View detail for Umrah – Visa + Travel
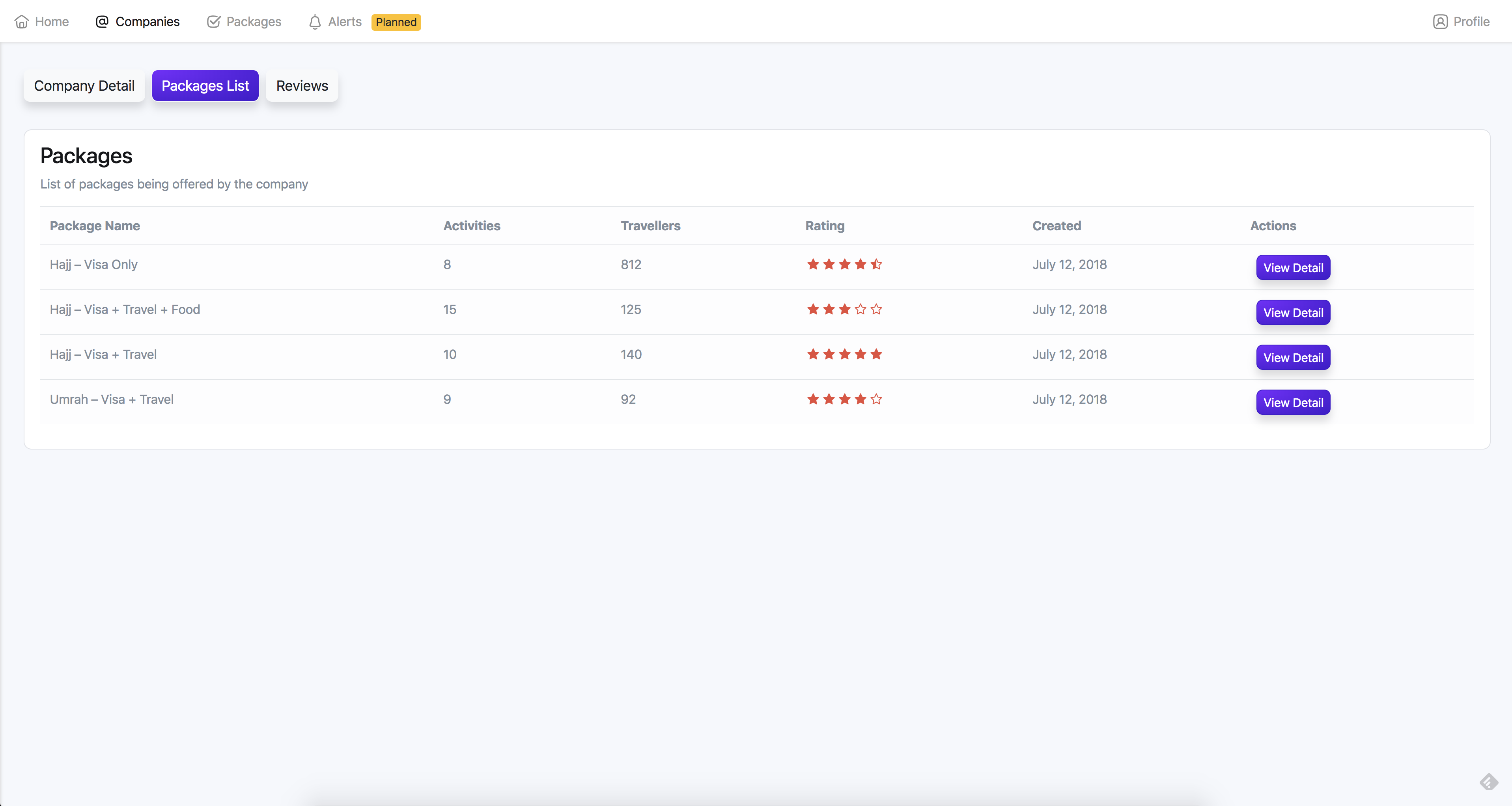The height and width of the screenshot is (806, 1512). click(x=1293, y=403)
